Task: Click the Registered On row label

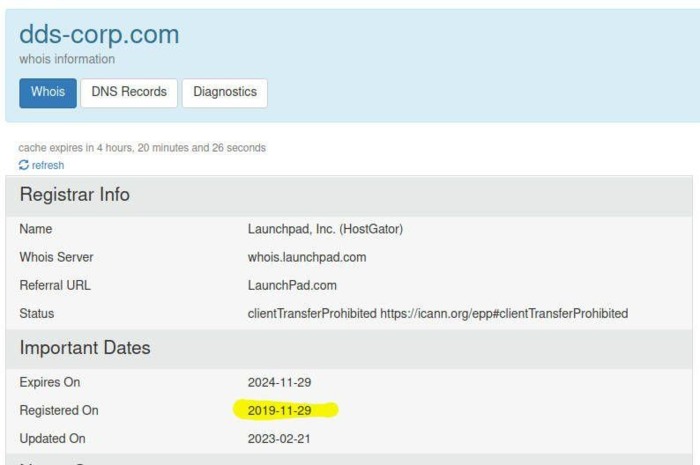Action: (x=59, y=410)
